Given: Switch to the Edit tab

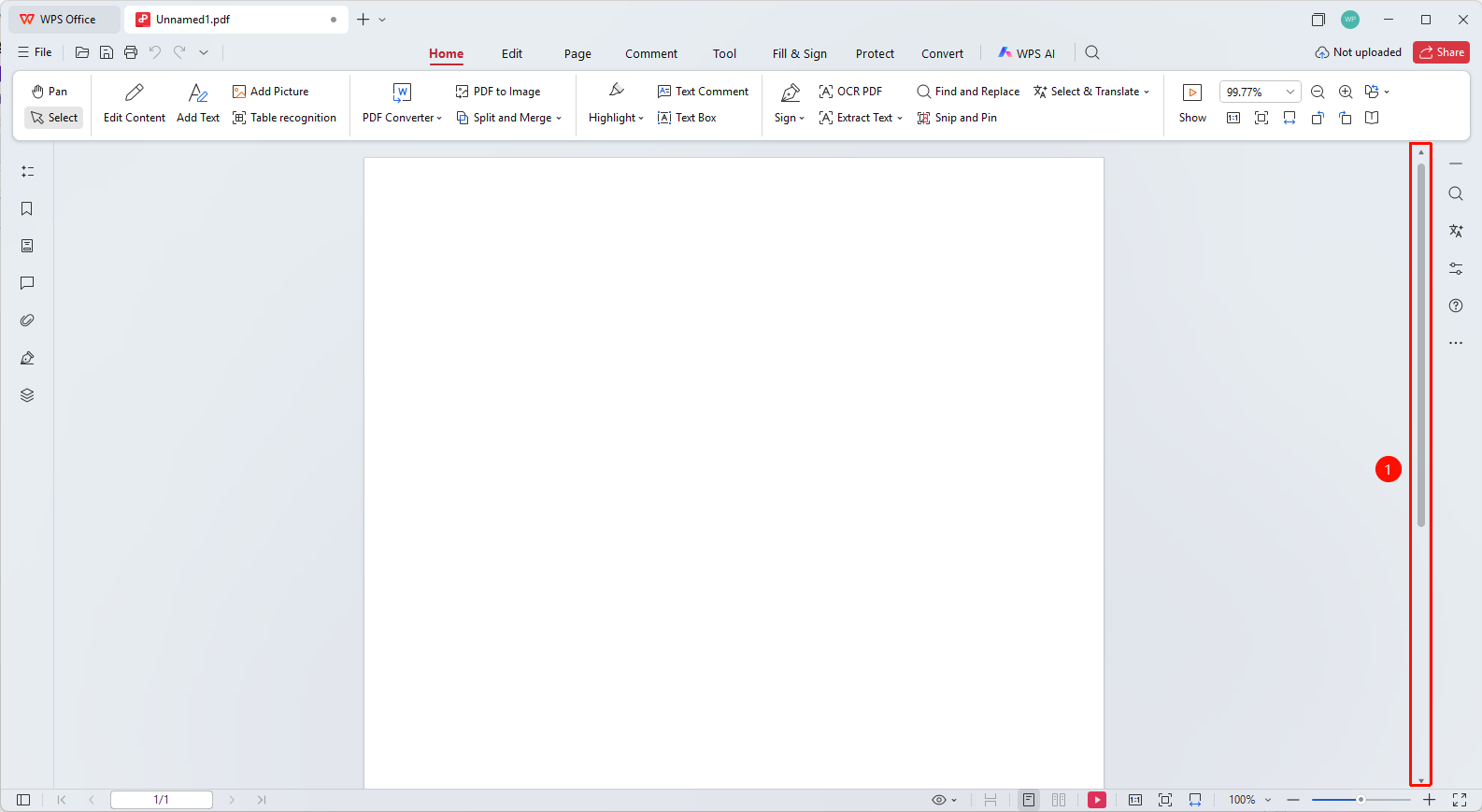Looking at the screenshot, I should pos(512,53).
